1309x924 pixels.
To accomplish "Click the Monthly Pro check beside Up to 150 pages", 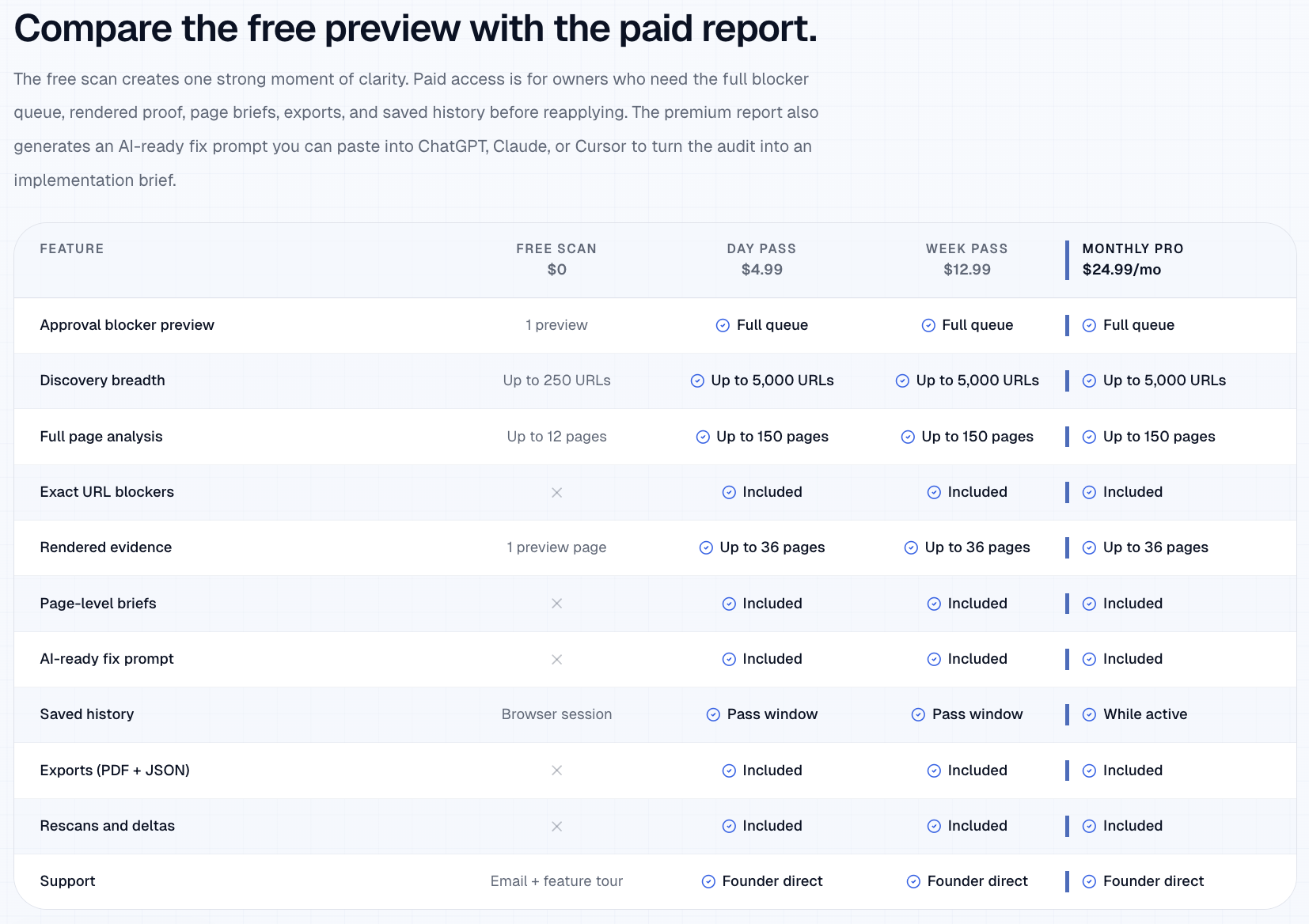I will [1087, 436].
